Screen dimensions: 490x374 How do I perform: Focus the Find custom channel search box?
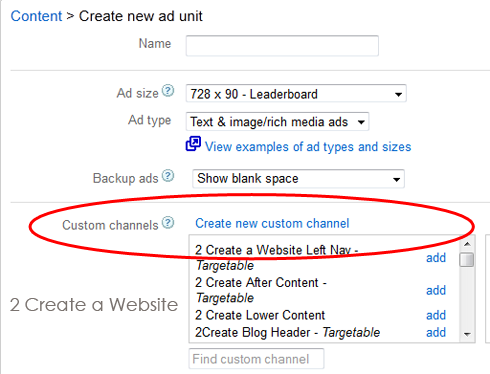click(x=256, y=359)
